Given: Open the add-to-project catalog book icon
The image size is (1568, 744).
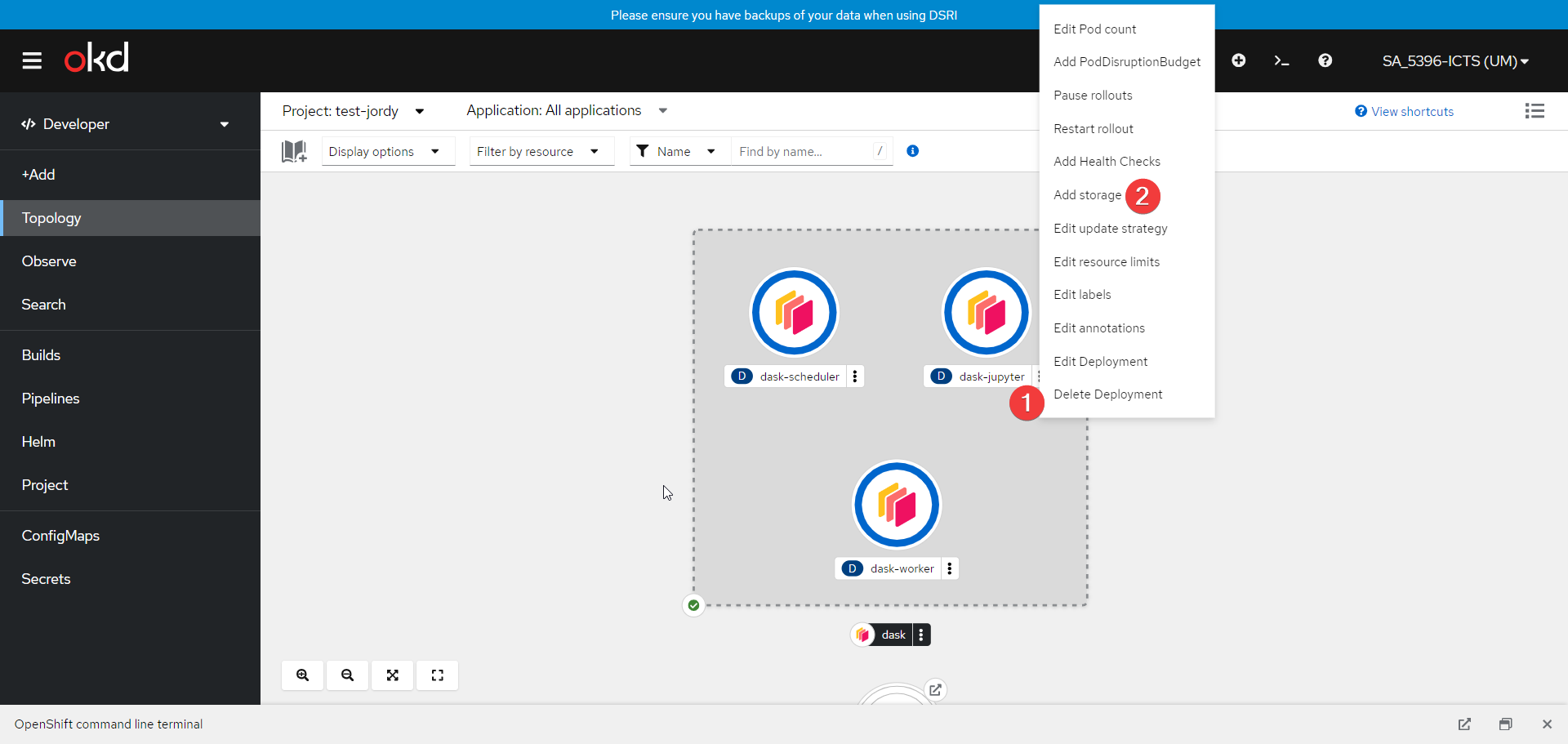Looking at the screenshot, I should point(294,151).
